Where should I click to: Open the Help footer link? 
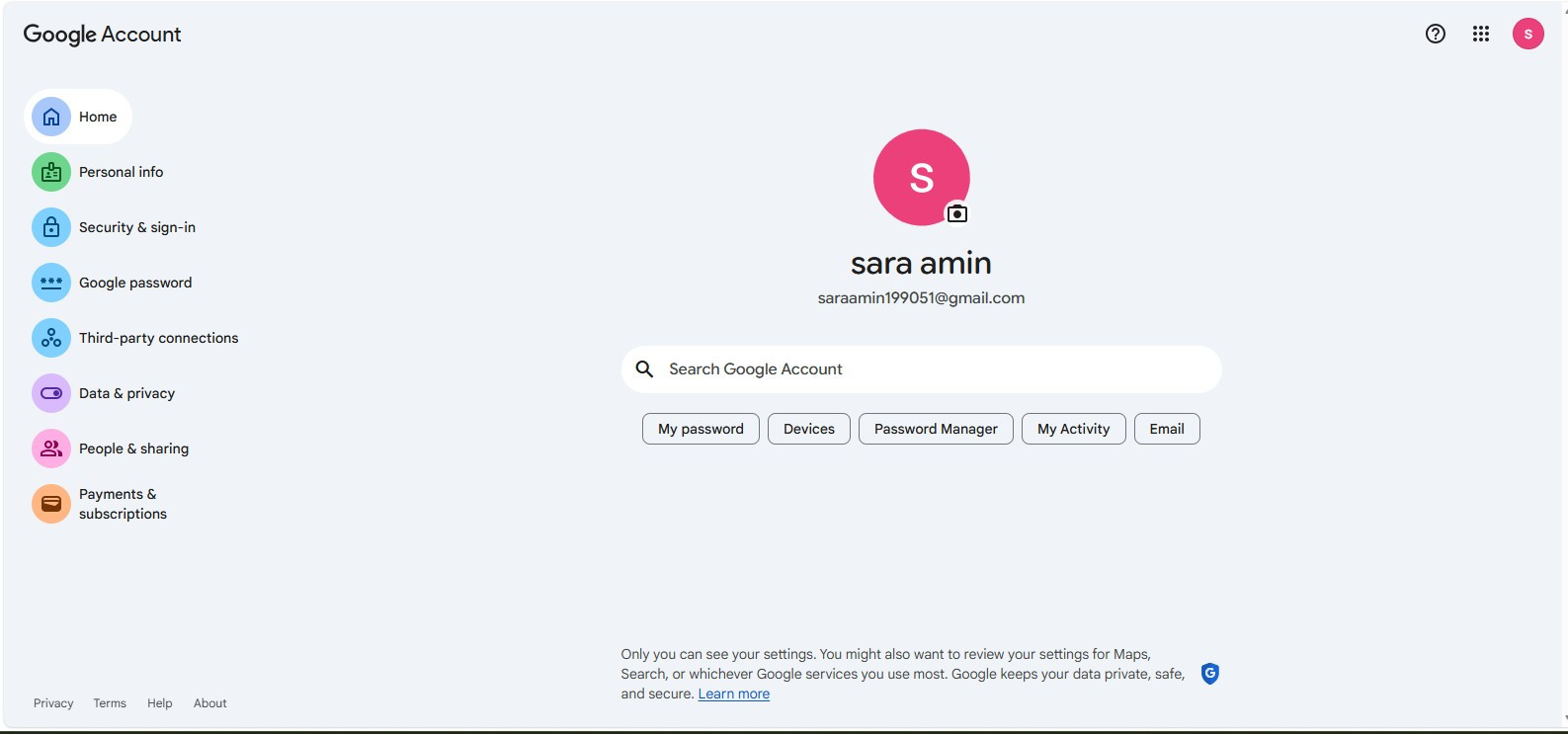(160, 703)
